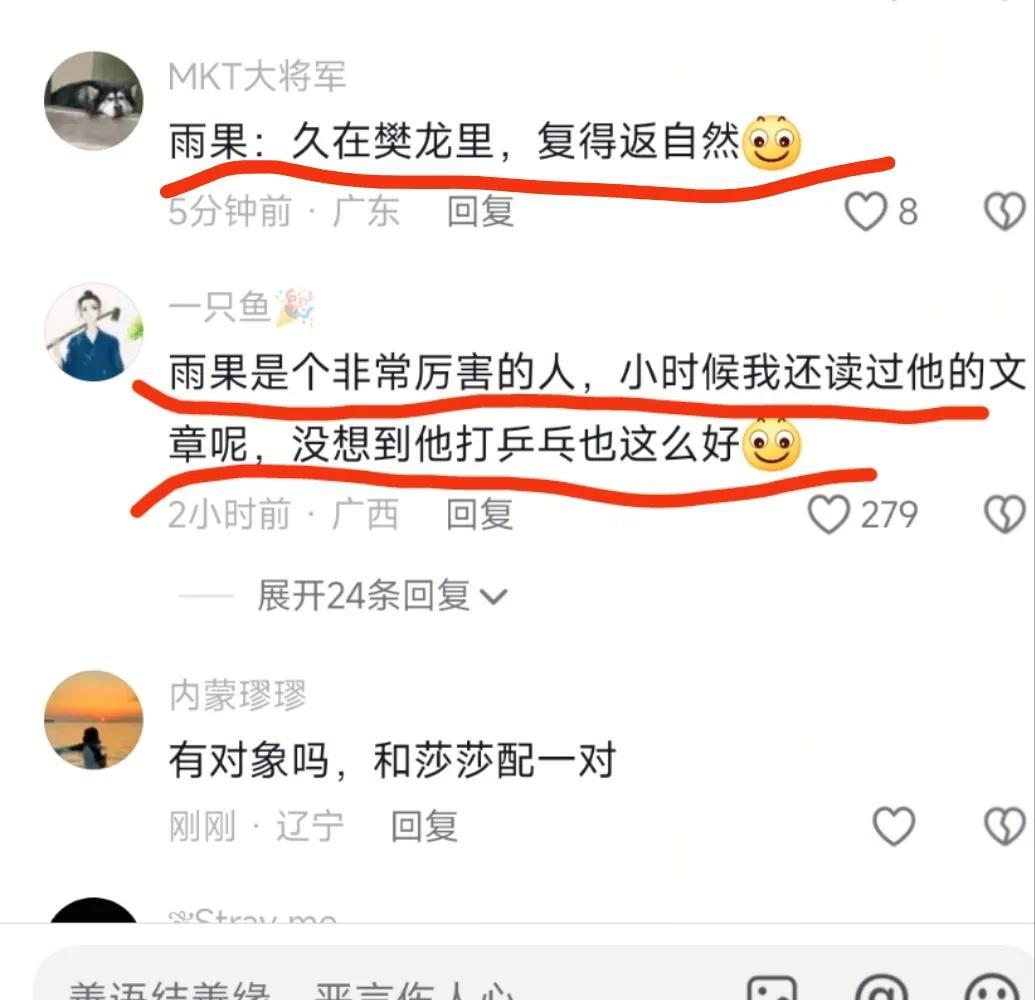Reply to MKT大将军 comment via 回复
Viewport: 1035px width, 1000px height.
coord(481,211)
